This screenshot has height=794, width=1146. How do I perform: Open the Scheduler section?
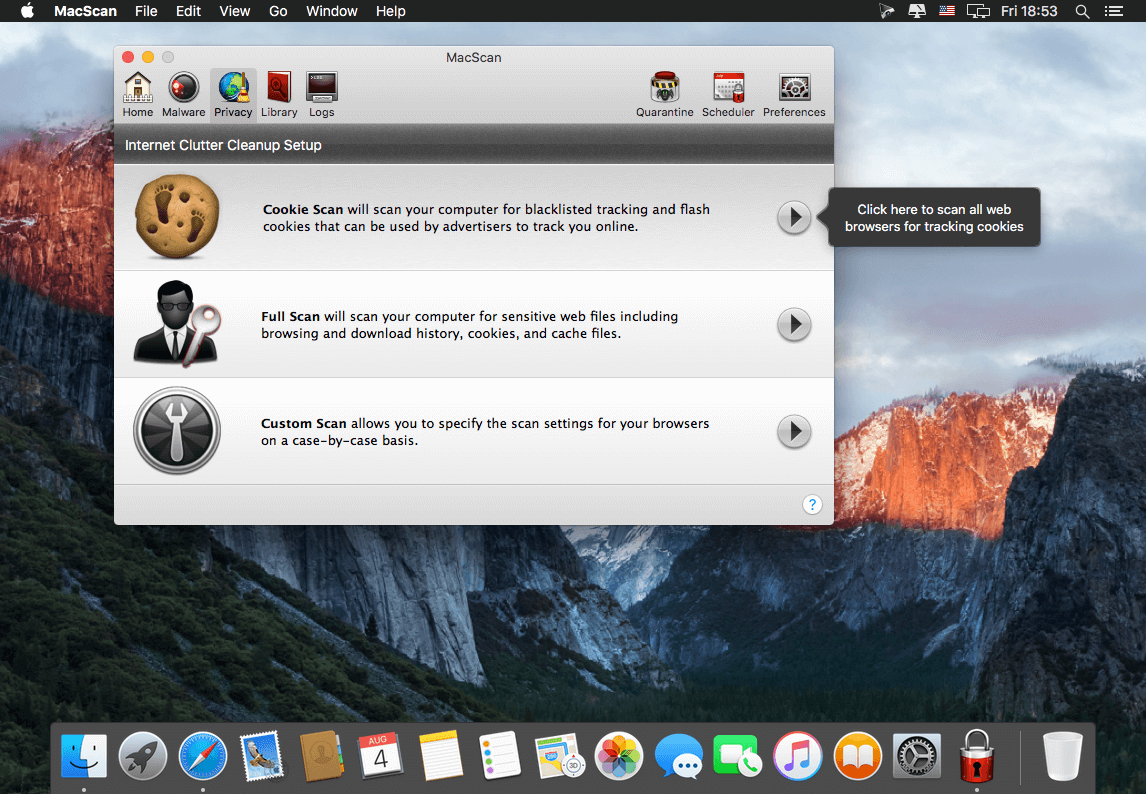(728, 95)
